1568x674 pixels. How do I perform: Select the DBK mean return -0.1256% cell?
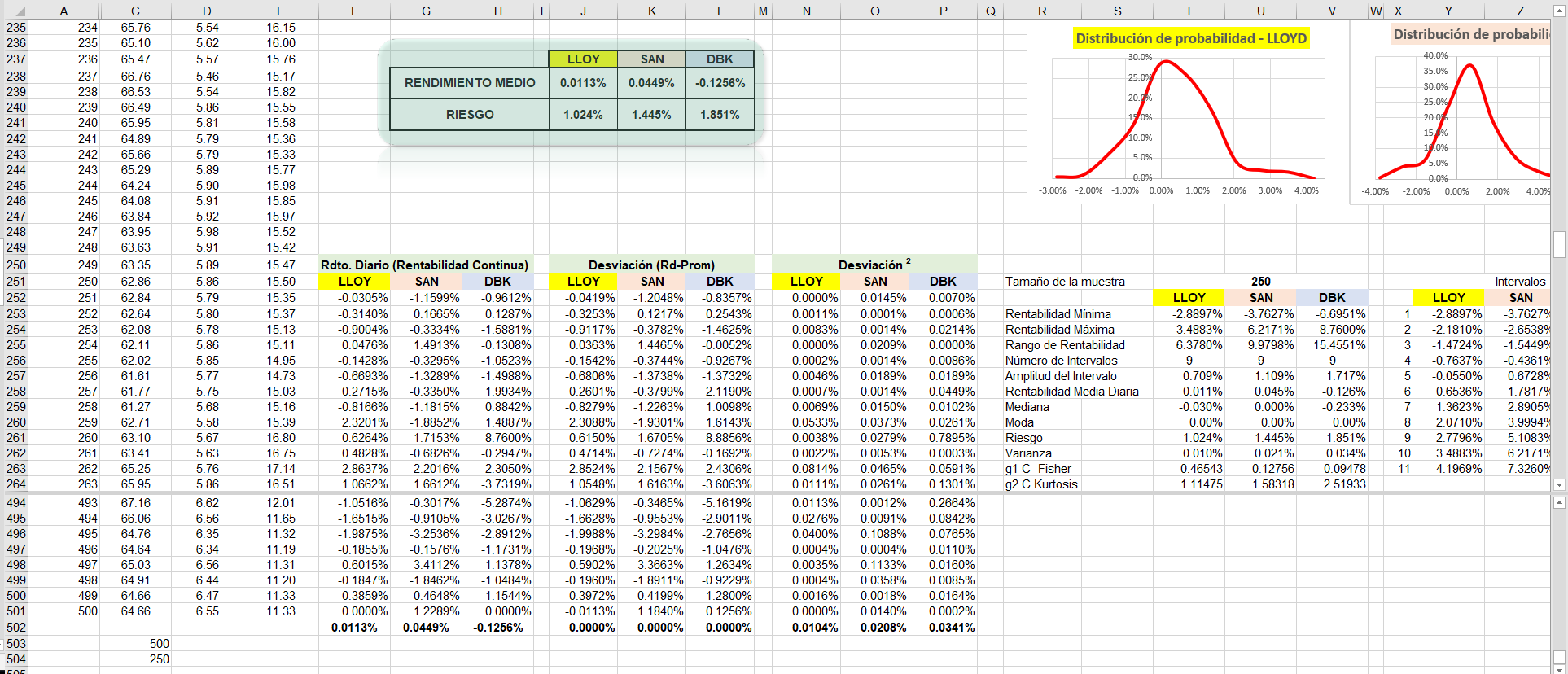[x=720, y=83]
